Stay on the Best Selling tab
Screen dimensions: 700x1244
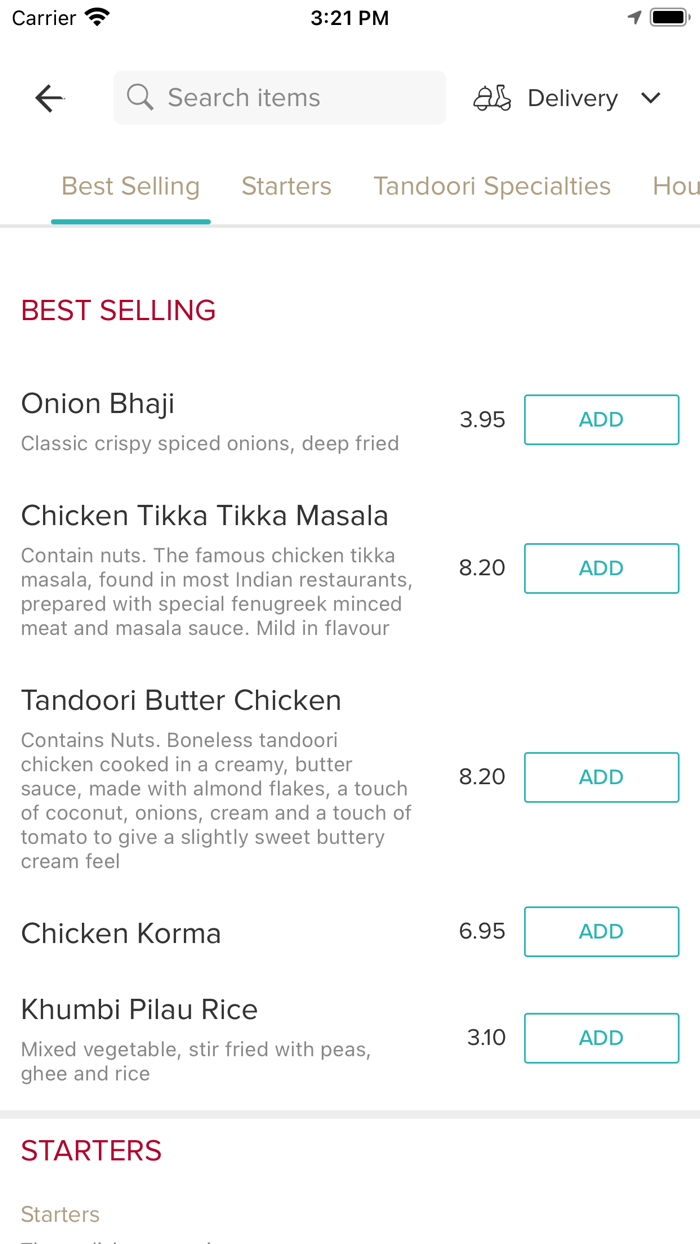[x=130, y=186]
